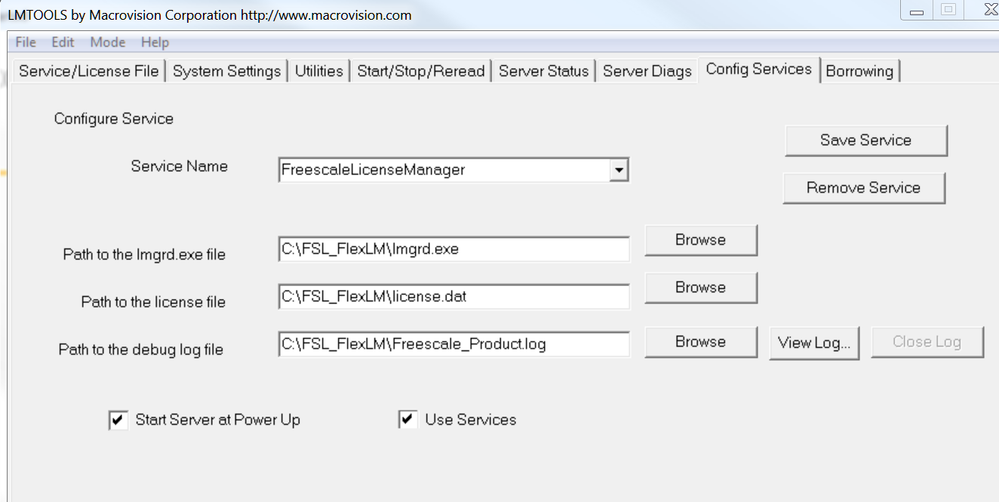This screenshot has height=502, width=999.
Task: Open the Help menu
Action: [x=155, y=42]
